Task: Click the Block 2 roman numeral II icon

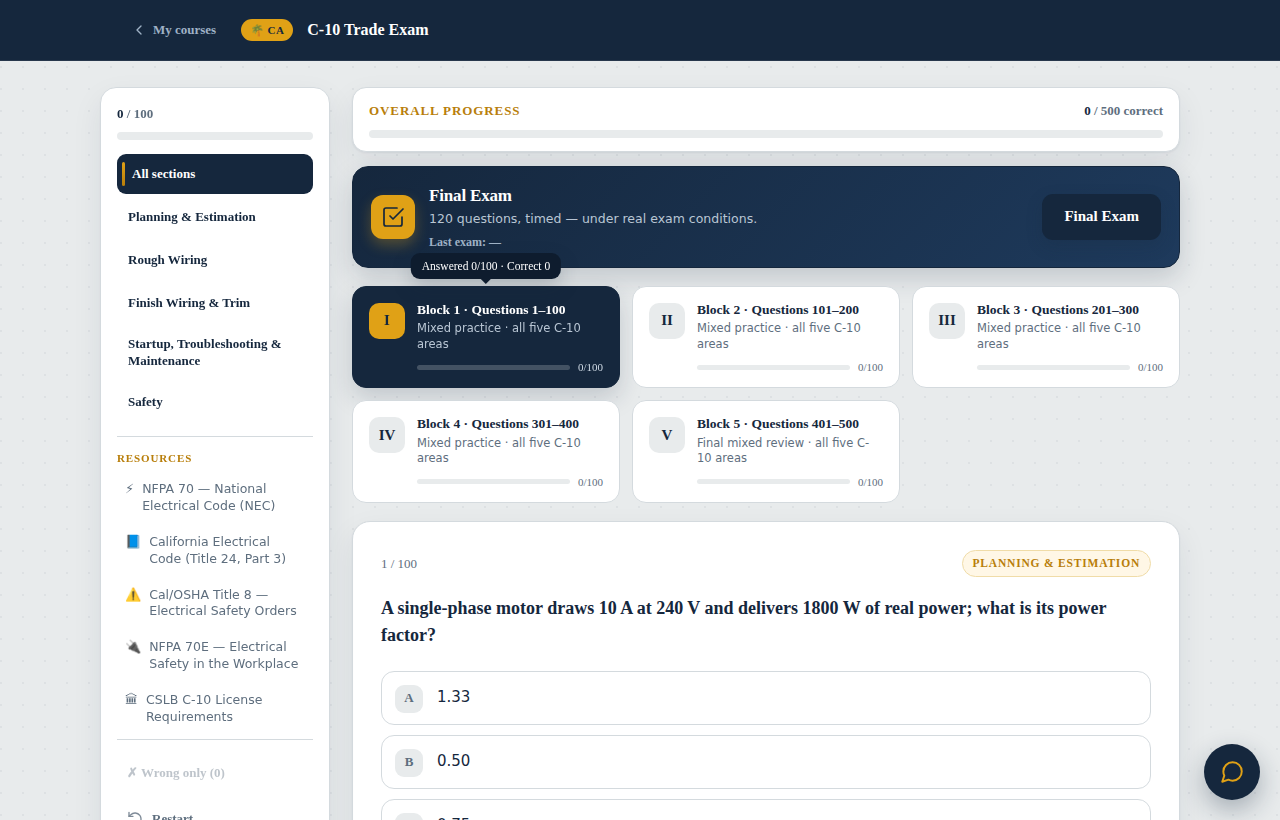Action: pos(667,321)
